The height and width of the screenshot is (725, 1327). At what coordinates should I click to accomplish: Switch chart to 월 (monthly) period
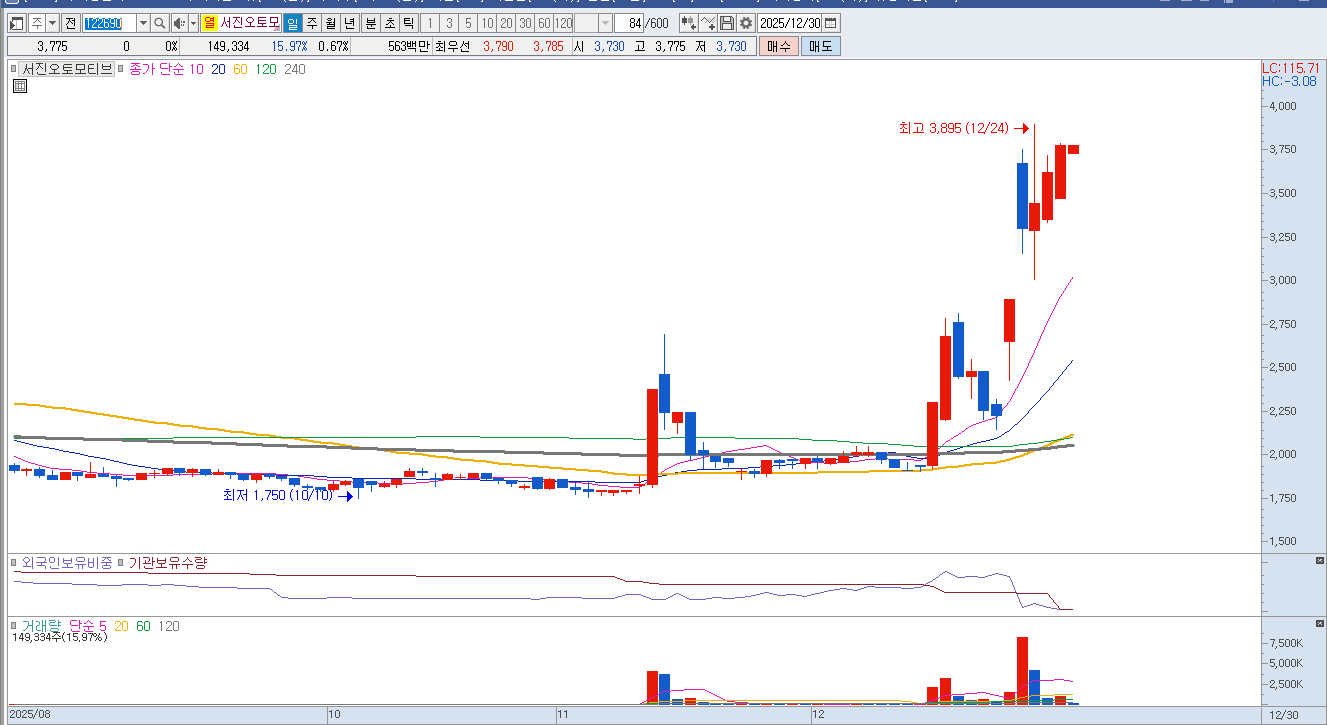tap(330, 23)
